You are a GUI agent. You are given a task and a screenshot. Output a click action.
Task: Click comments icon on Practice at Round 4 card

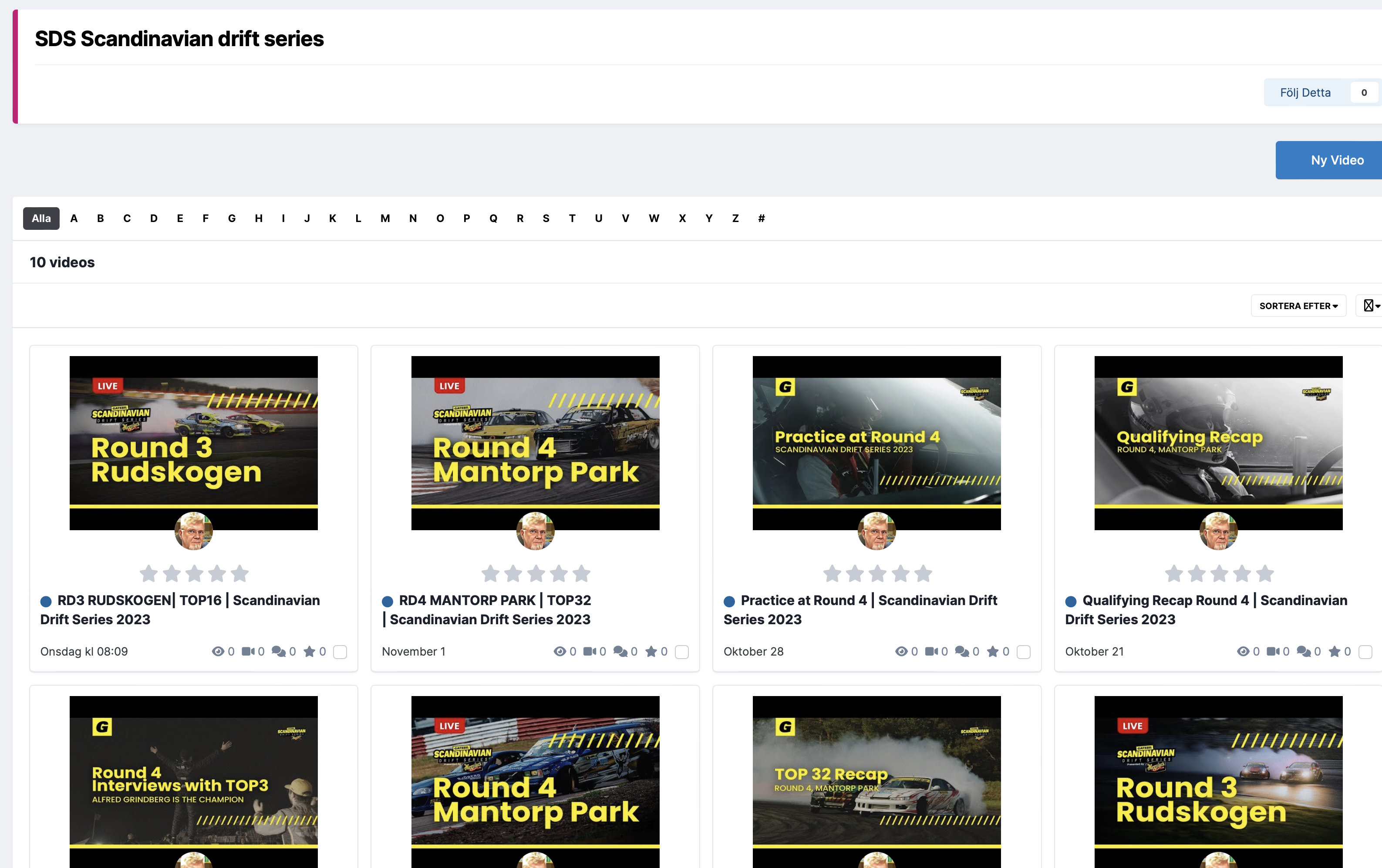(962, 651)
